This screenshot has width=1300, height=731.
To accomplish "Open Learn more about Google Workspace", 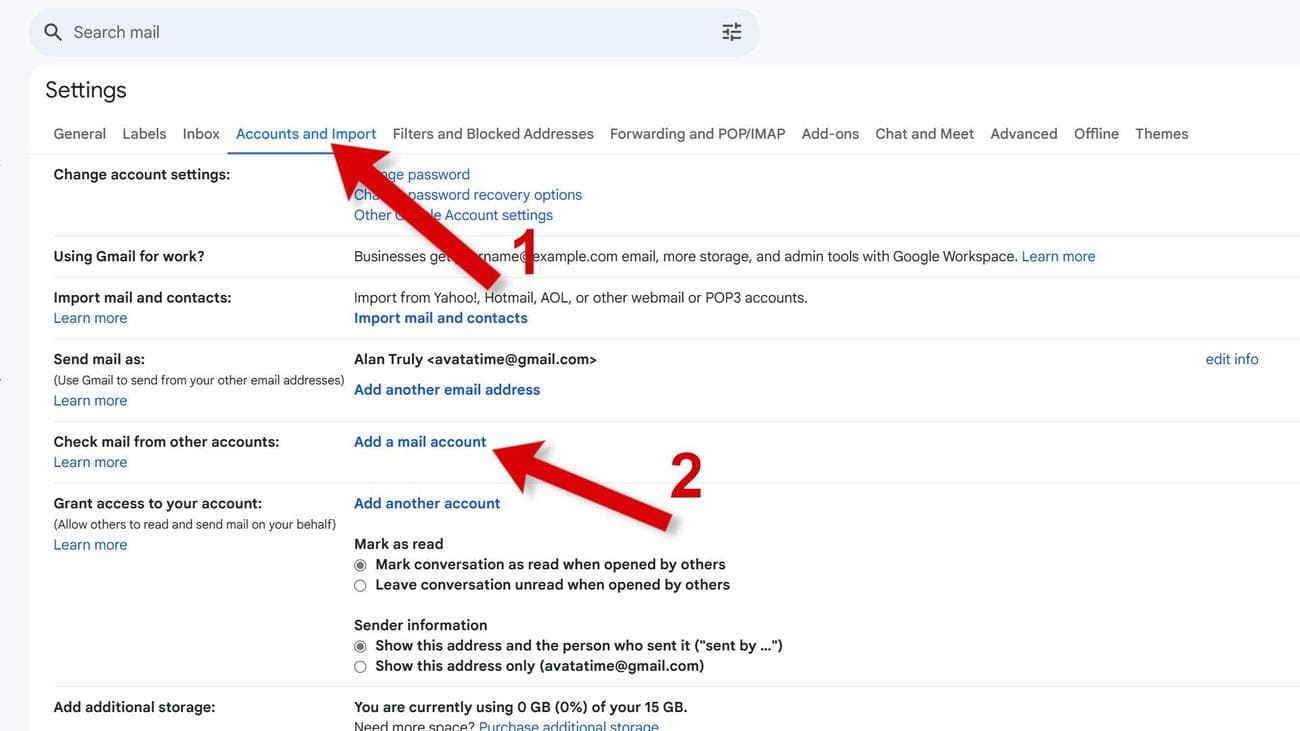I will click(x=1058, y=257).
